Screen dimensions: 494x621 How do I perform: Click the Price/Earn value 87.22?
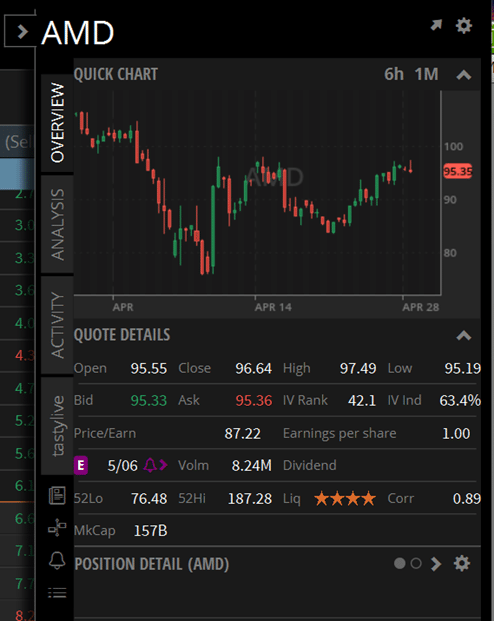coord(242,434)
